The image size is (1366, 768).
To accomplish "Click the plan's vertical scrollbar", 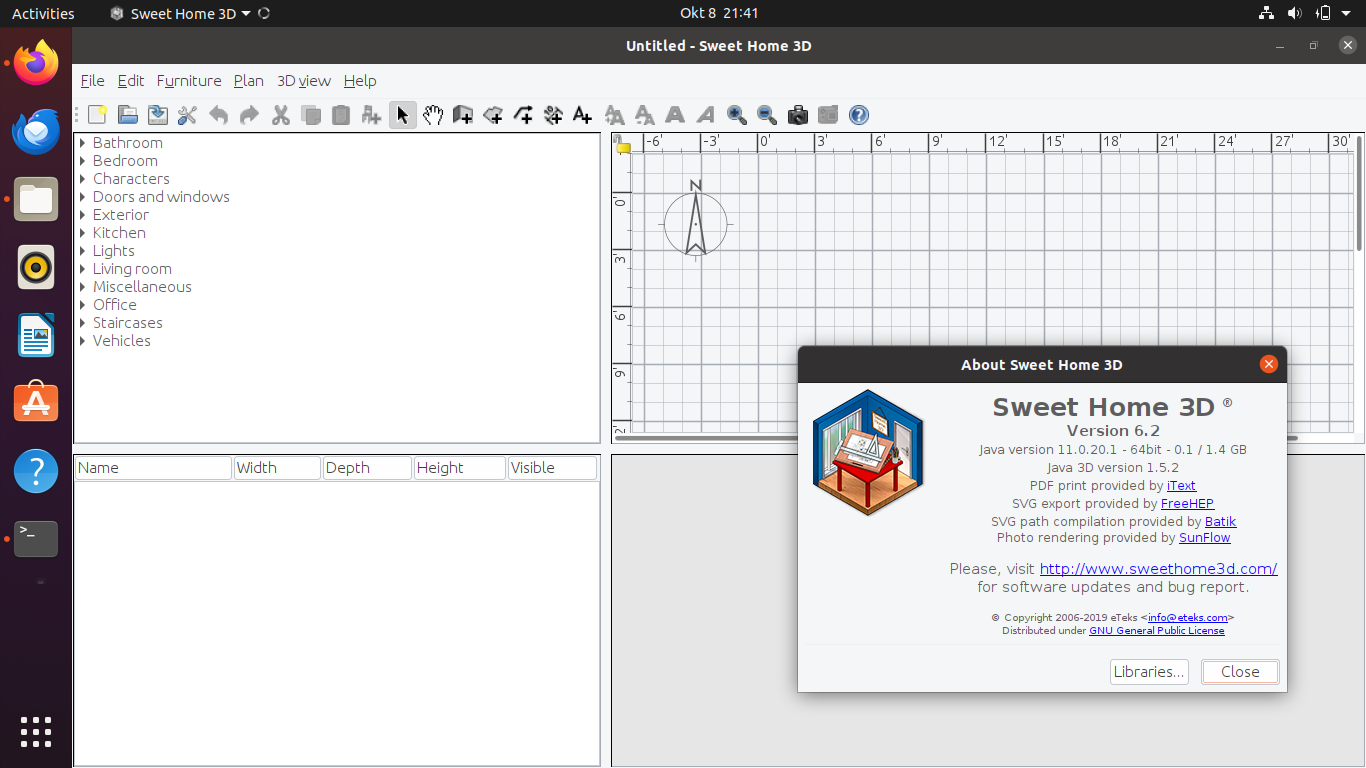I will pos(1359,193).
